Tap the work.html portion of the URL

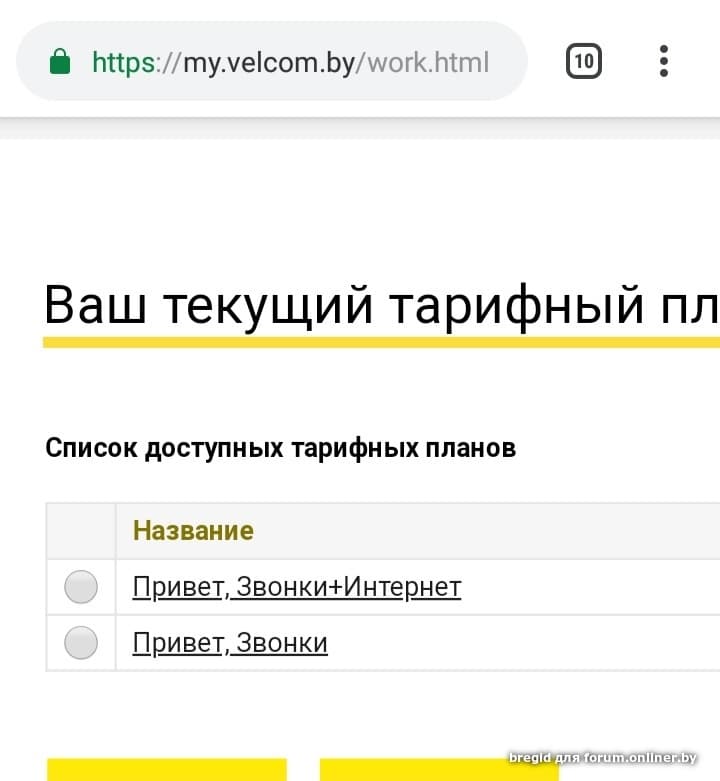point(428,63)
